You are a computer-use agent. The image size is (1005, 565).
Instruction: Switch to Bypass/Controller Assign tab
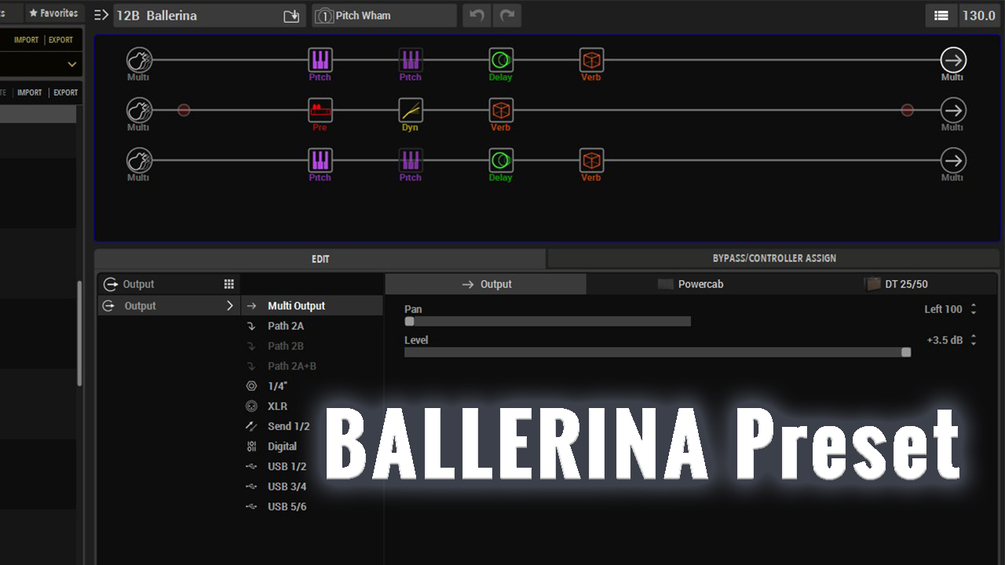(x=774, y=258)
